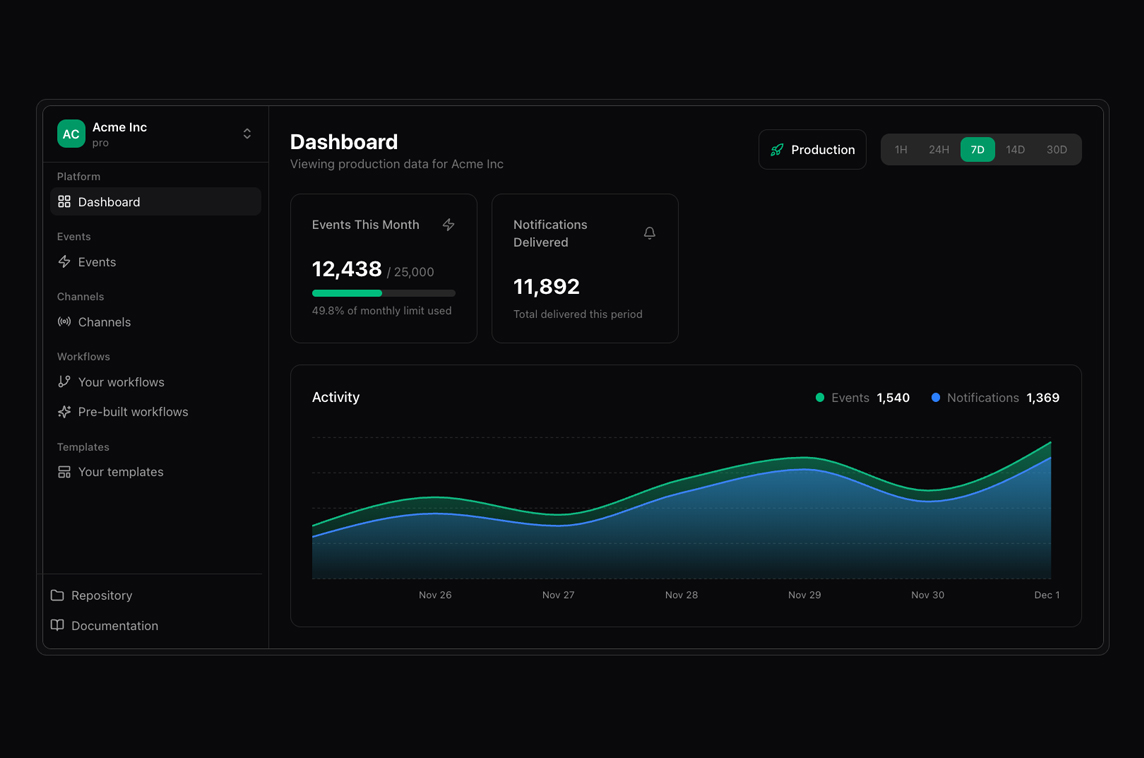Image resolution: width=1144 pixels, height=758 pixels.
Task: Click the Documentation book icon
Action: 58,625
